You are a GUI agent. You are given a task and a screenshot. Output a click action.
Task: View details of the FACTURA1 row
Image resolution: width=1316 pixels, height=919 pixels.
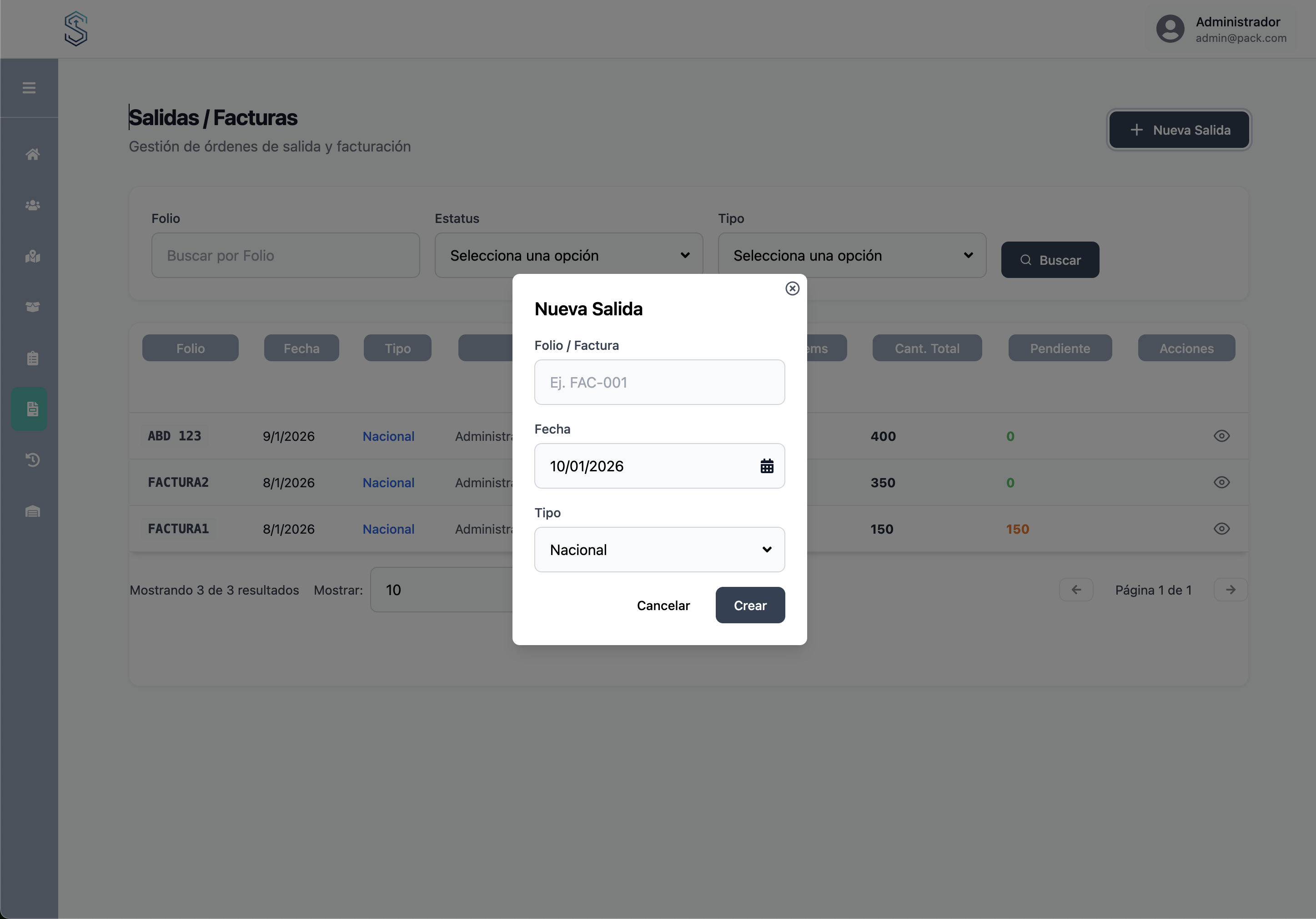(1221, 529)
